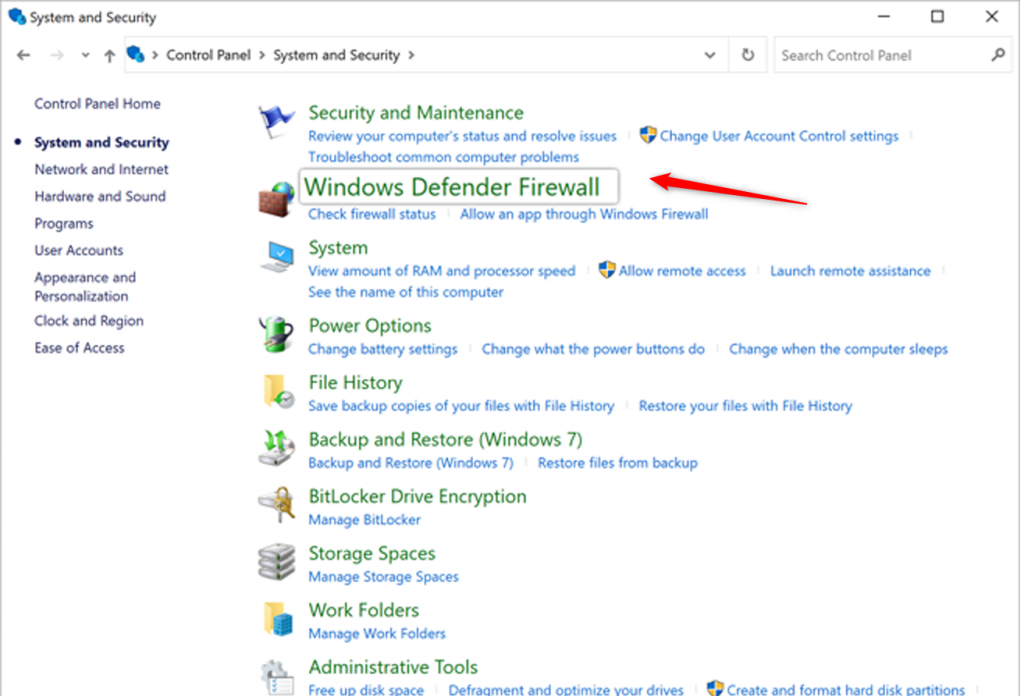The height and width of the screenshot is (696, 1024).
Task: Select Network and Internet in sidebar
Action: point(101,170)
